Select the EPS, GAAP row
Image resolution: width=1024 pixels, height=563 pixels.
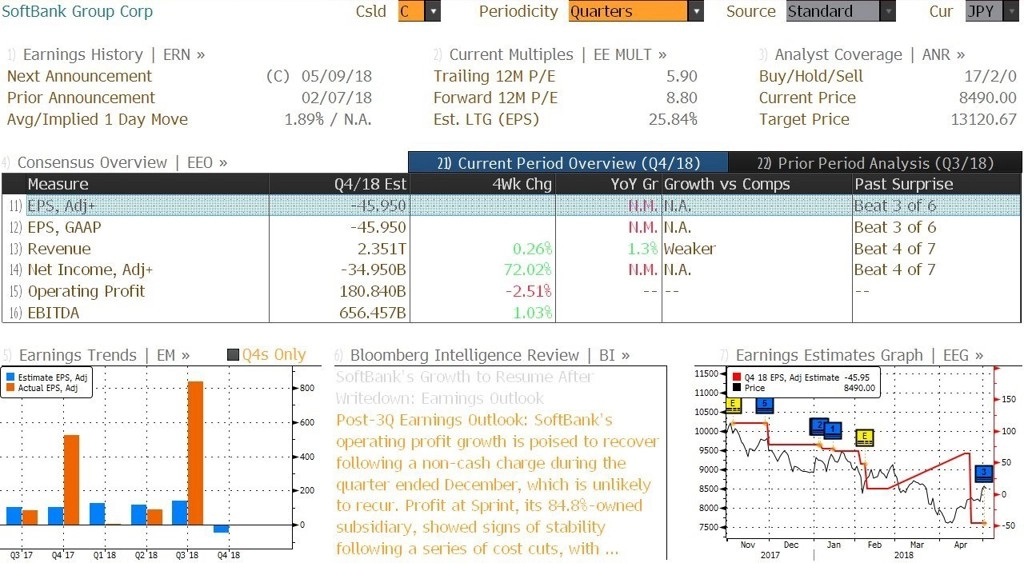[511, 227]
